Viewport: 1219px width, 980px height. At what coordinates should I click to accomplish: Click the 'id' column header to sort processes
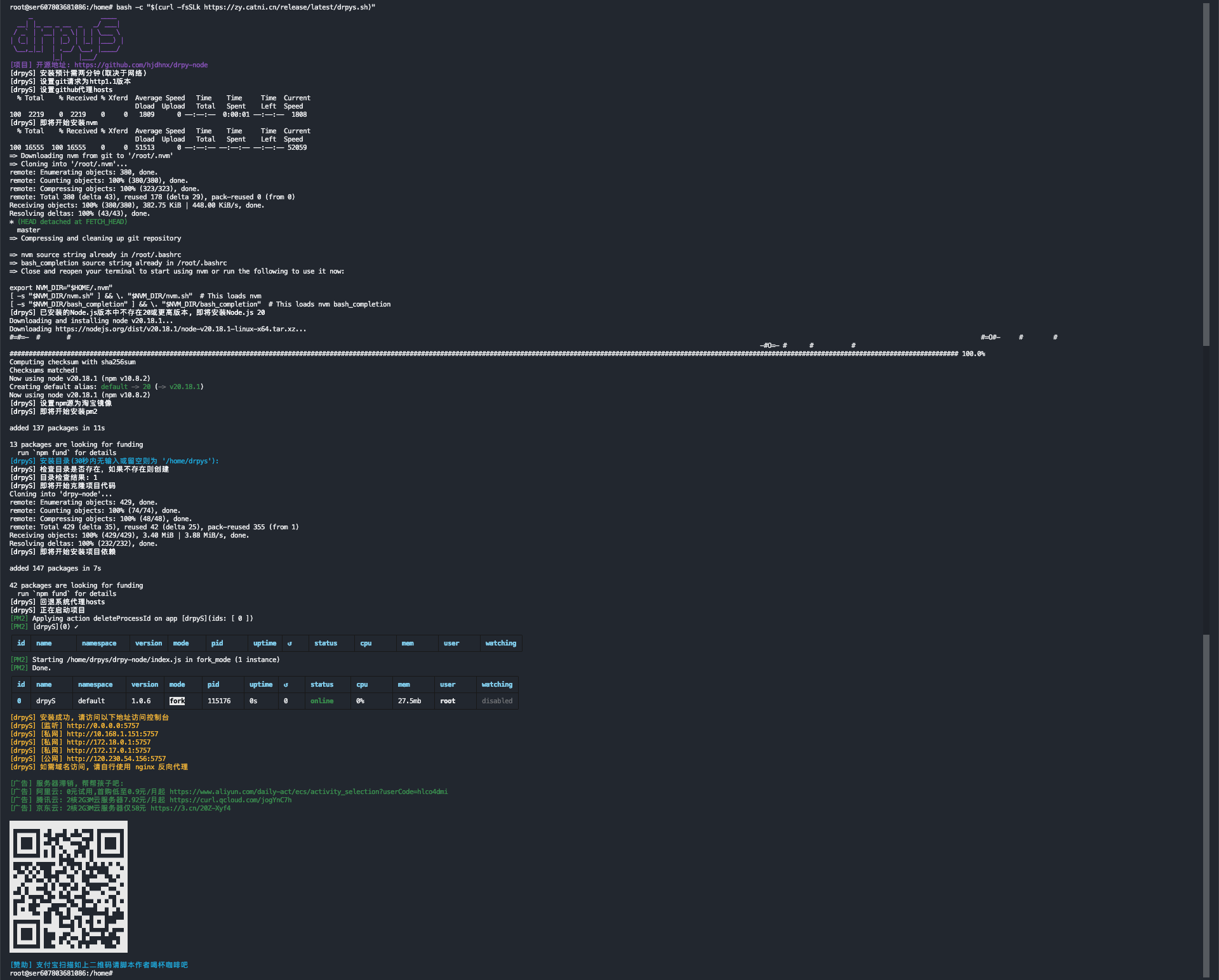tap(19, 684)
